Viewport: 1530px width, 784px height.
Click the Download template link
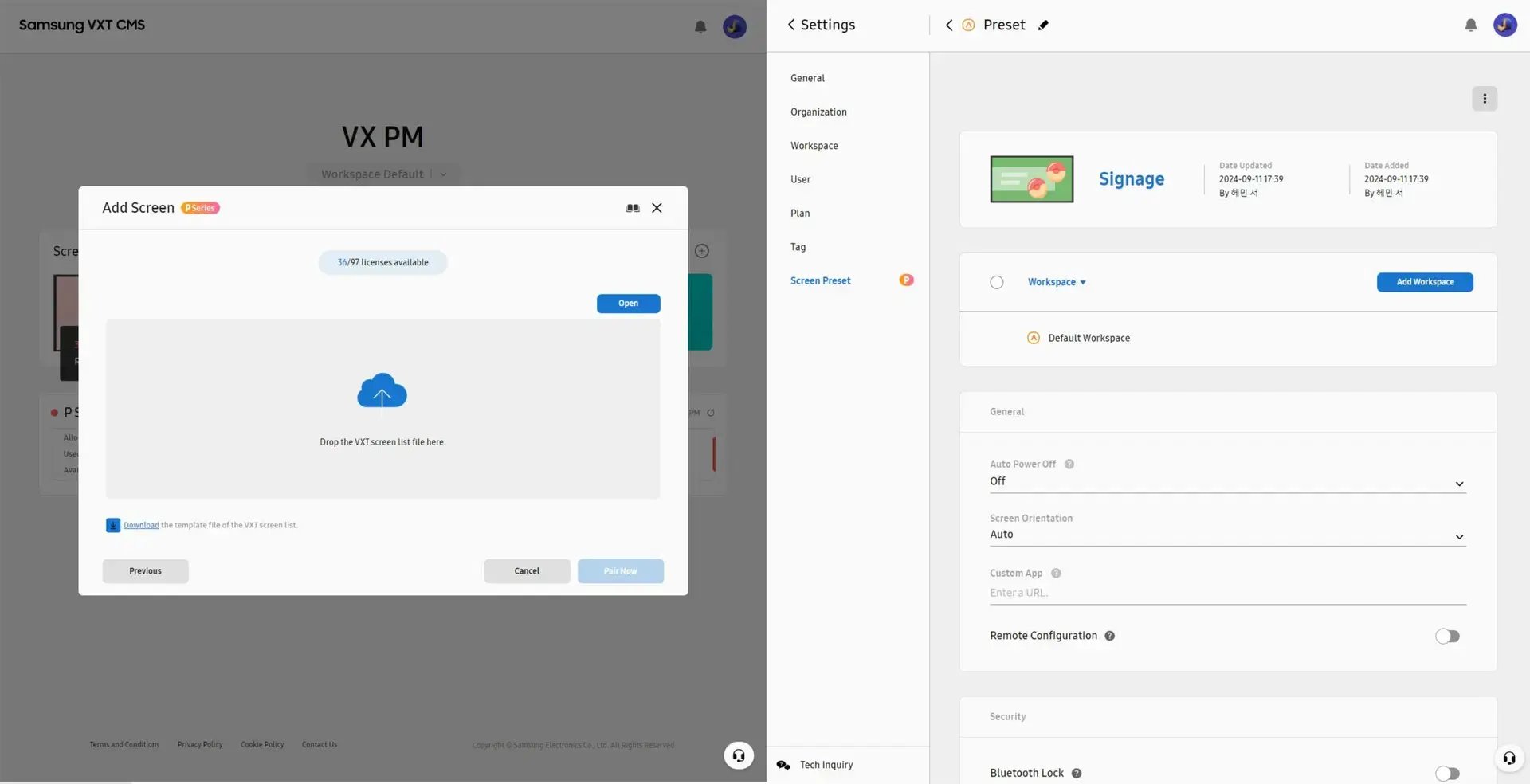pyautogui.click(x=141, y=525)
